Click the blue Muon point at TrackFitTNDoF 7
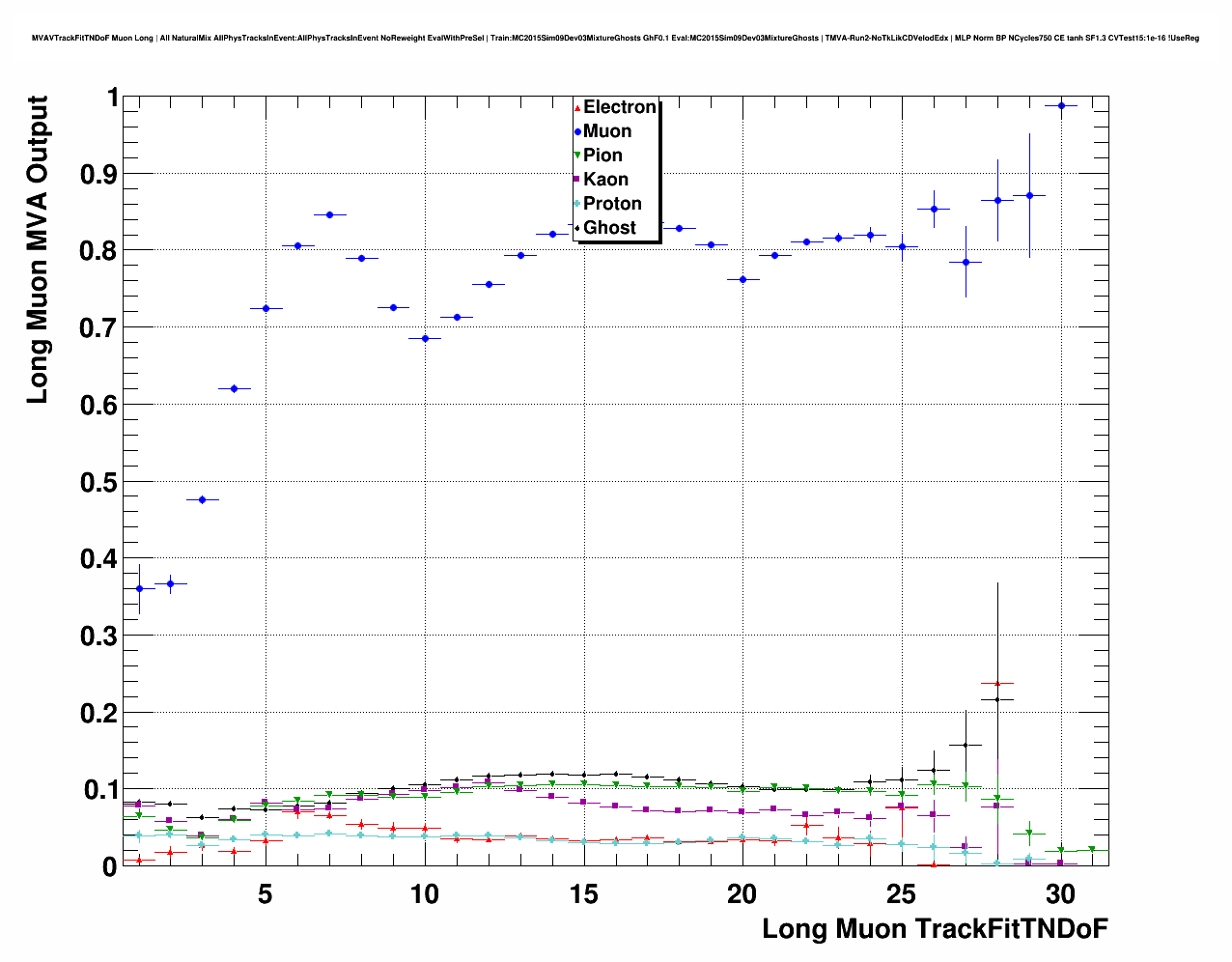 [329, 214]
